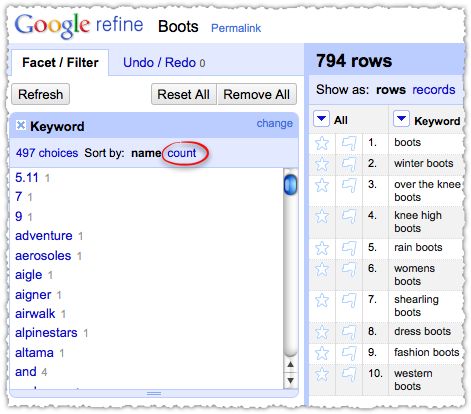Click the shearling boots keyword cell
Image resolution: width=471 pixels, height=414 pixels.
[416, 306]
